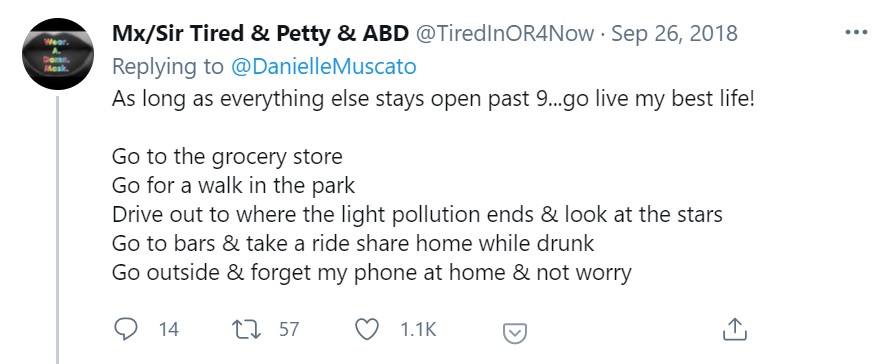Viewport: 892px width, 364px height.
Task: Click the @TiredInOR4Now handle
Action: pos(505,34)
